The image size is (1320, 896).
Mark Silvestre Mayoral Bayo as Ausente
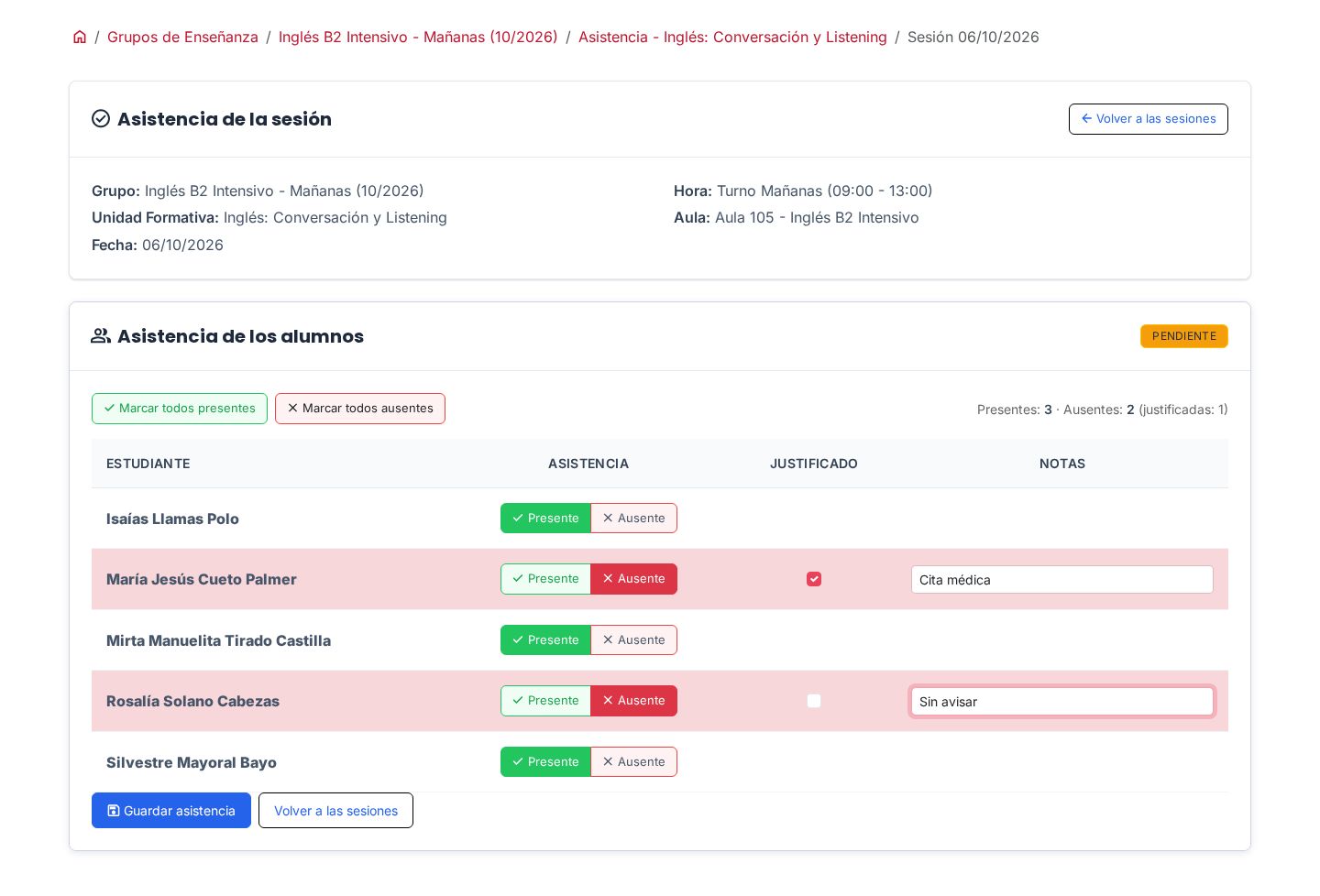click(633, 762)
